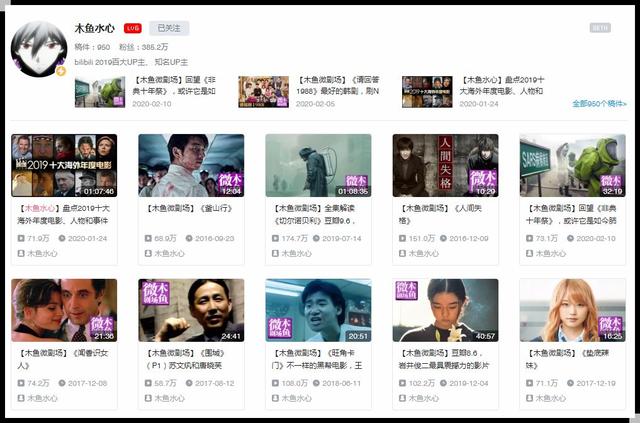
Task: Click card title 《围城》(P1)
Action: click(186, 359)
